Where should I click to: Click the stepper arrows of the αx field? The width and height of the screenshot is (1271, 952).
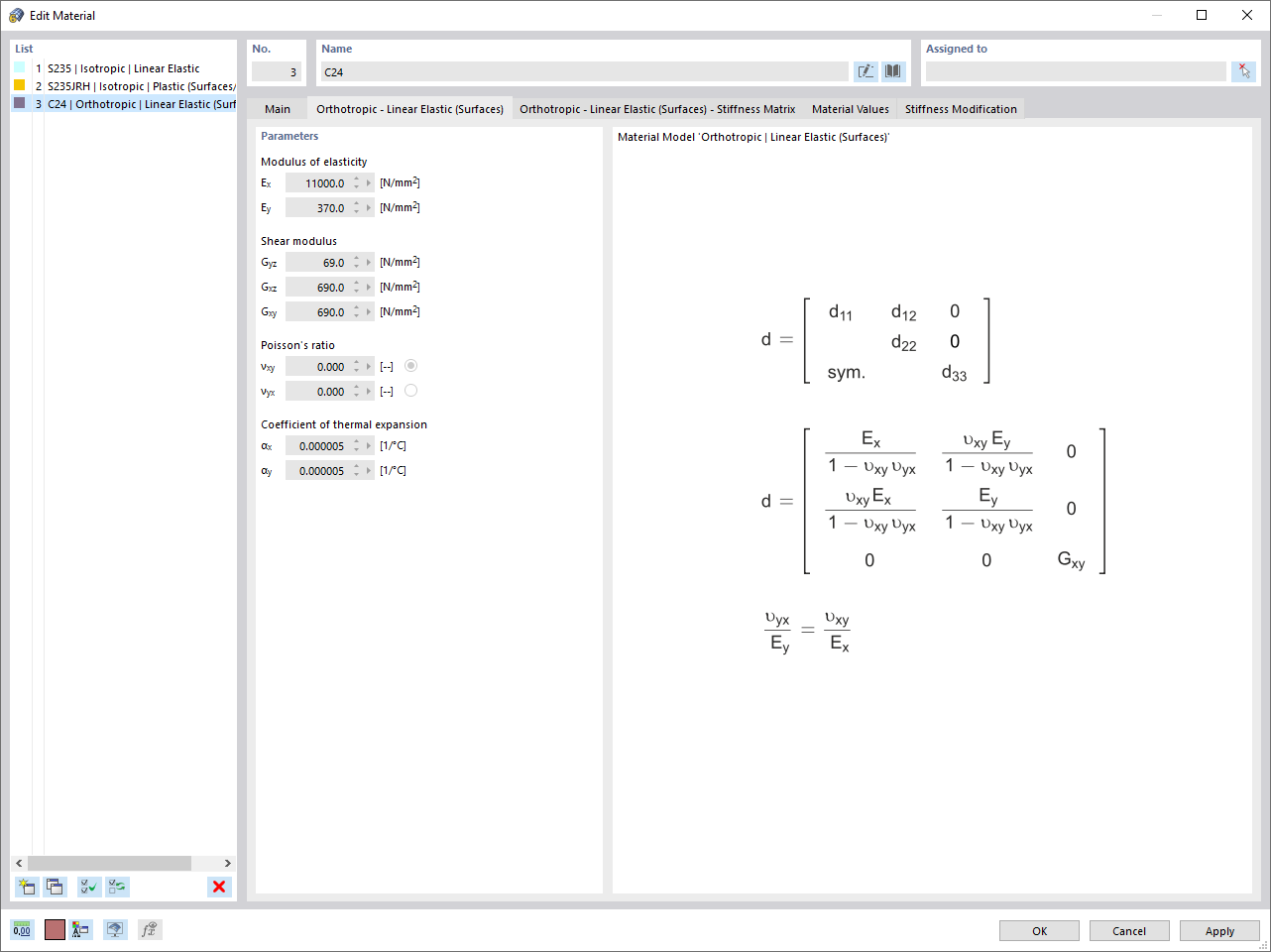357,446
